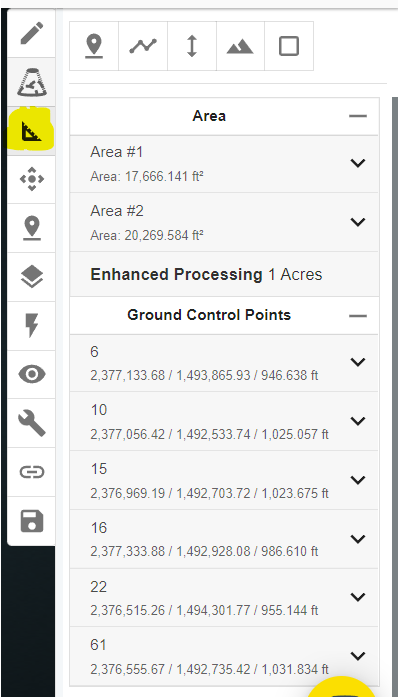Click the lightning bolt processing icon
The image size is (398, 697).
[32, 325]
